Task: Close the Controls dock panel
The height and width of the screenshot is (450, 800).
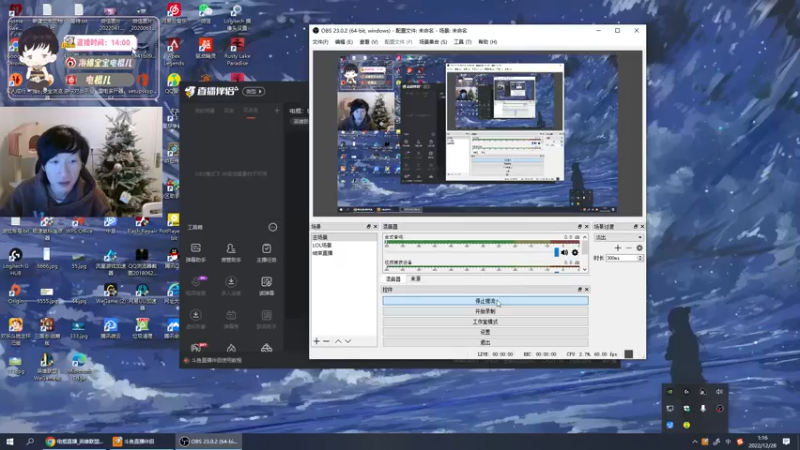Action: (586, 289)
